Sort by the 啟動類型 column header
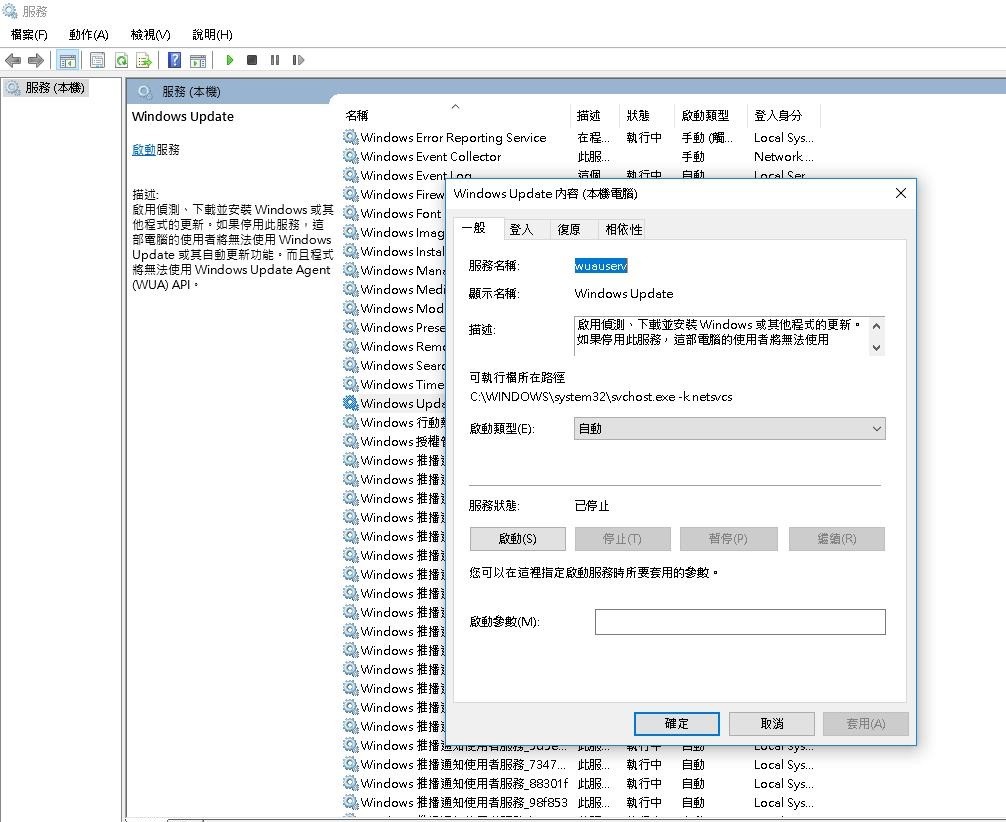The image size is (1006, 822). (x=711, y=116)
